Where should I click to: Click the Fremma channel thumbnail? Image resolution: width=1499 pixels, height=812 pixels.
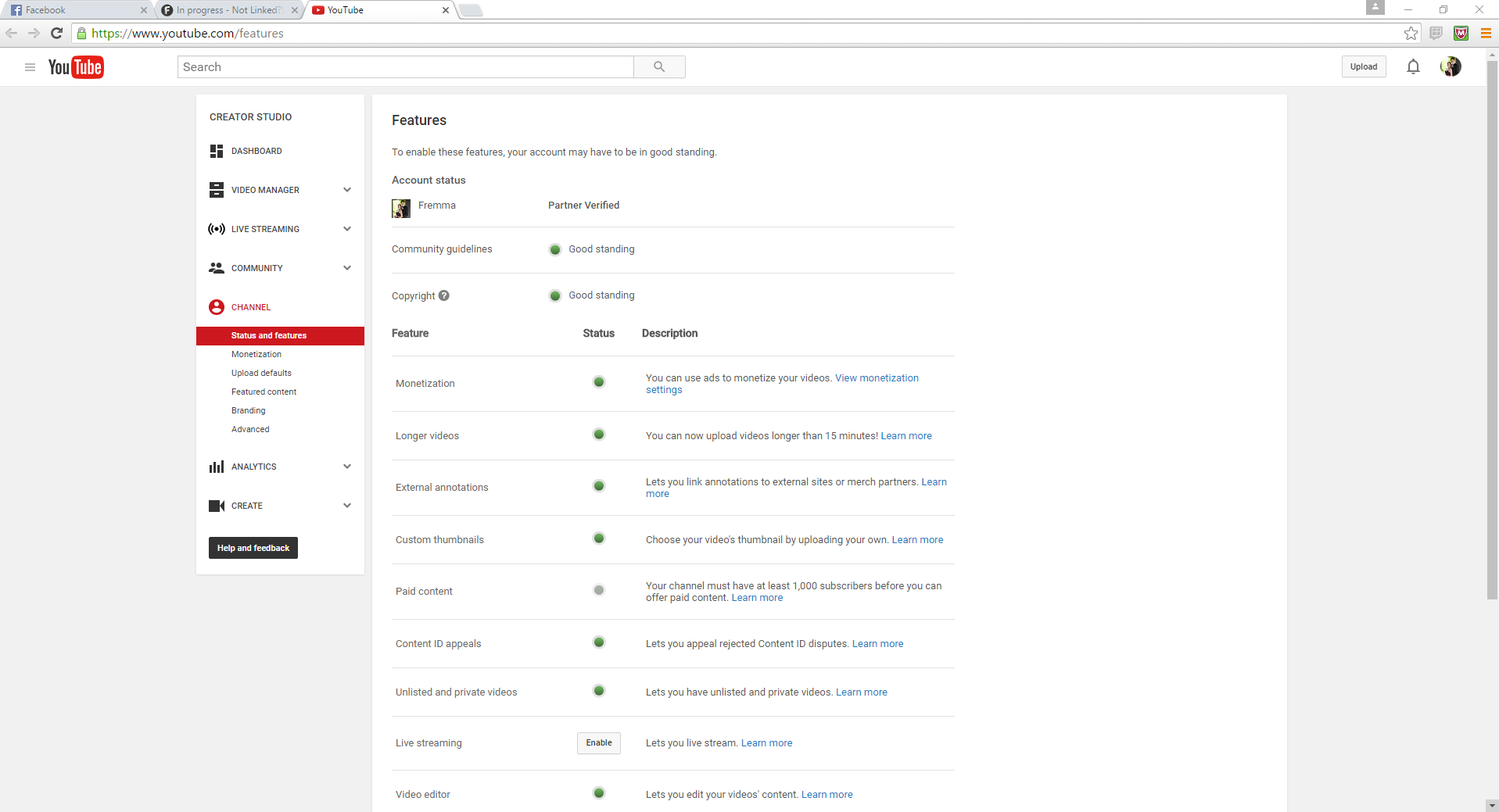pyautogui.click(x=401, y=208)
